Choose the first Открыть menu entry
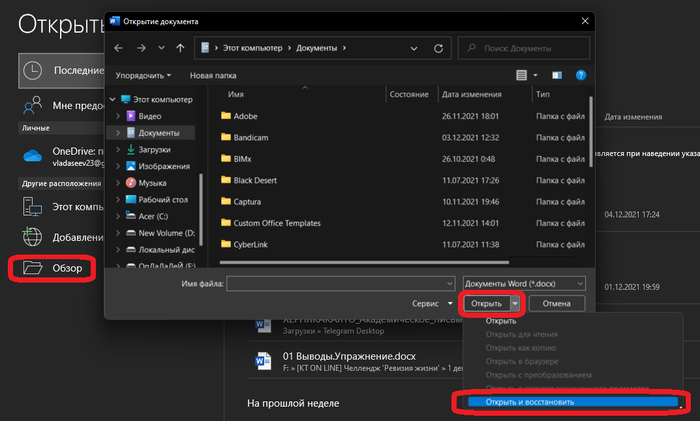 pyautogui.click(x=501, y=321)
